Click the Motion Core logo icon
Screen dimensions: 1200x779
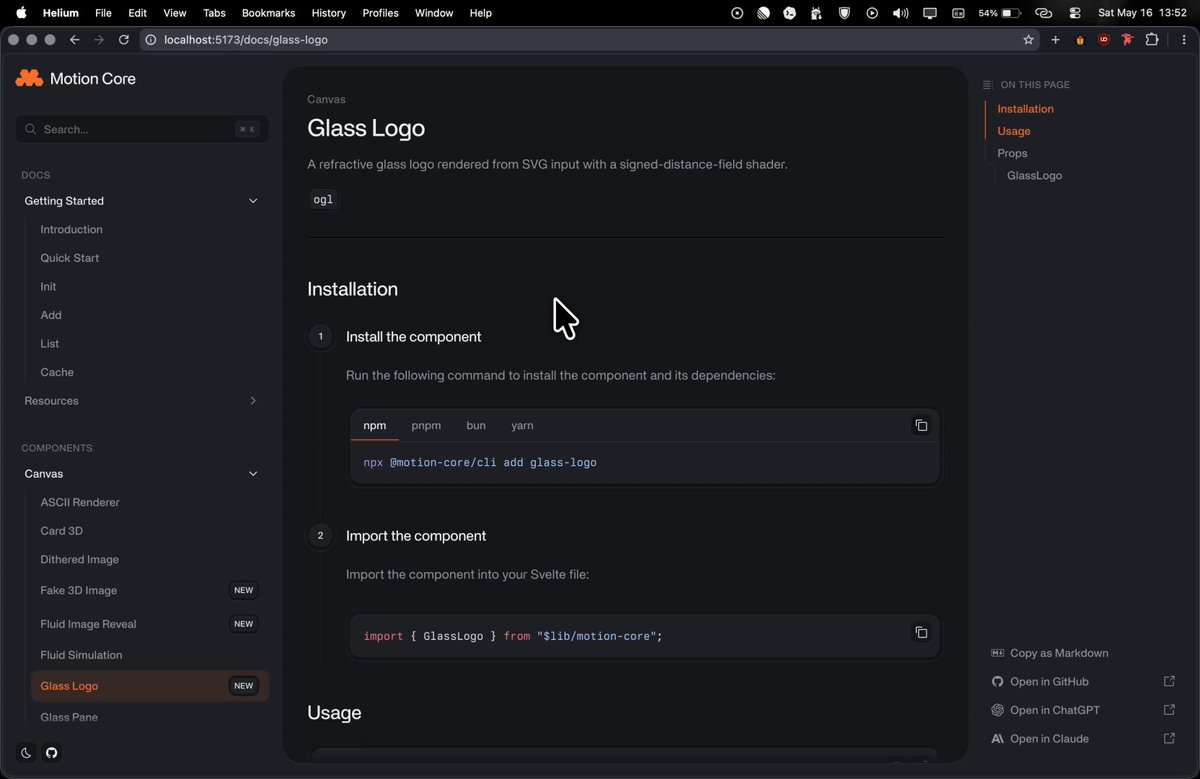(x=29, y=78)
